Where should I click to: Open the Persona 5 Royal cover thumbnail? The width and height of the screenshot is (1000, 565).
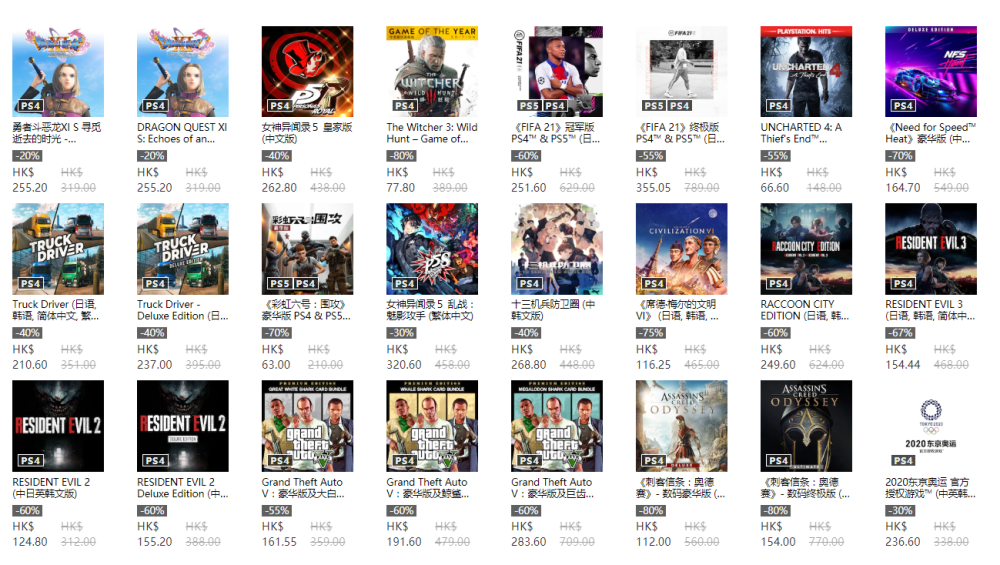coord(307,71)
